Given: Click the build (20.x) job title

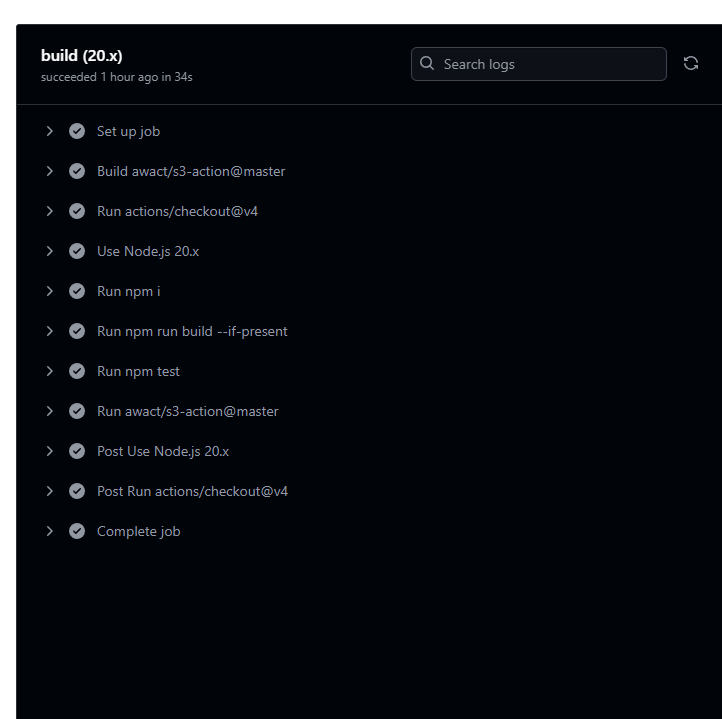Looking at the screenshot, I should [82, 56].
